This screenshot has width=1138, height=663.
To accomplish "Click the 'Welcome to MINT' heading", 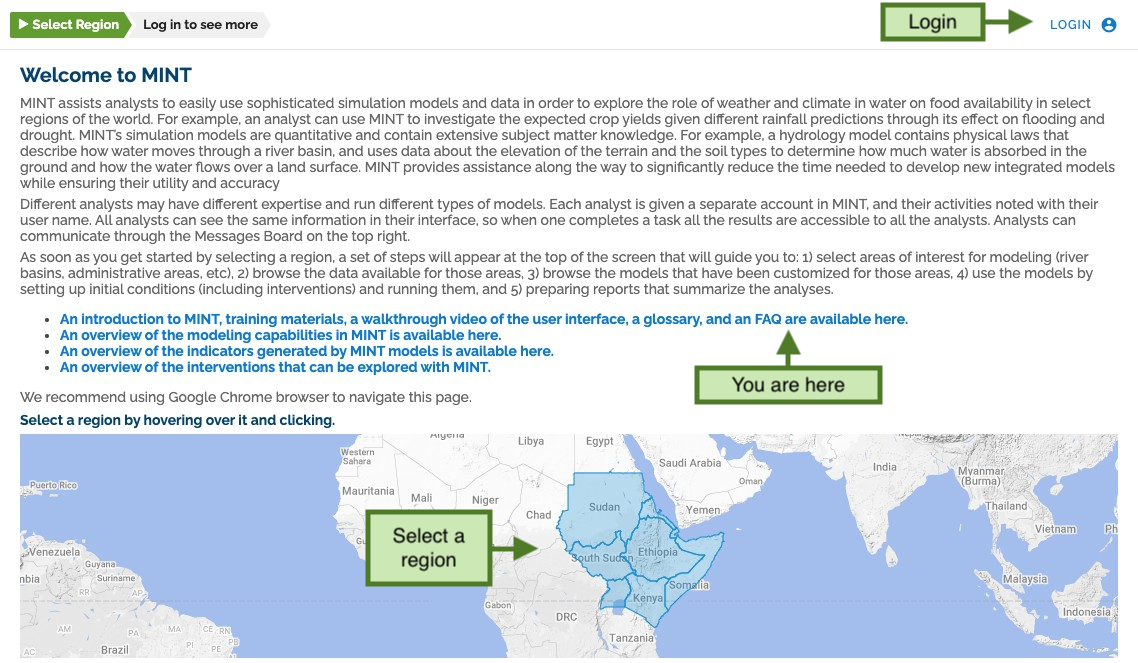I will click(x=106, y=75).
